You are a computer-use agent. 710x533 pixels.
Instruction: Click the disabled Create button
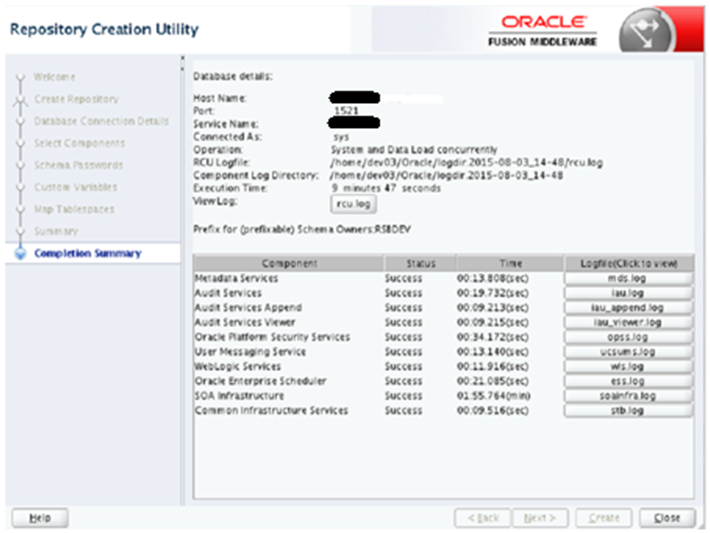tap(604, 518)
